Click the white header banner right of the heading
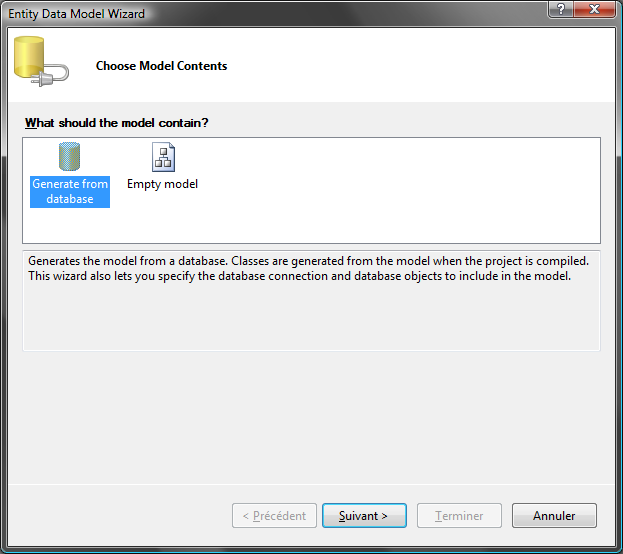This screenshot has width=623, height=554. (420, 66)
